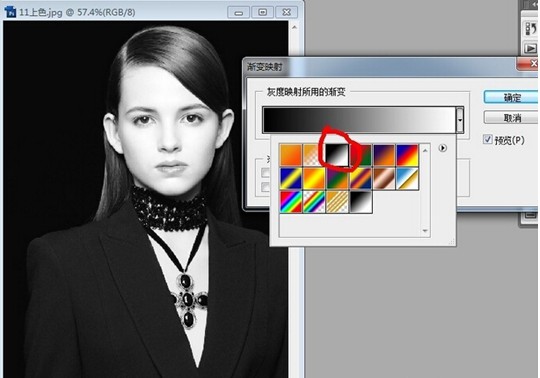The image size is (540, 378).
Task: Choose the rainbow spectrum gradient preset
Action: tap(291, 202)
